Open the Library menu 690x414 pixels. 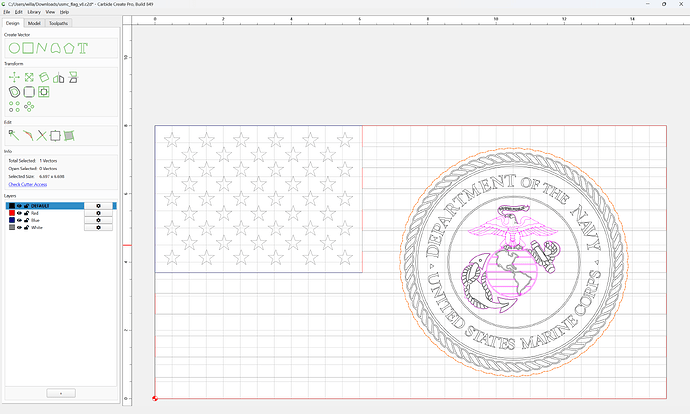click(34, 12)
